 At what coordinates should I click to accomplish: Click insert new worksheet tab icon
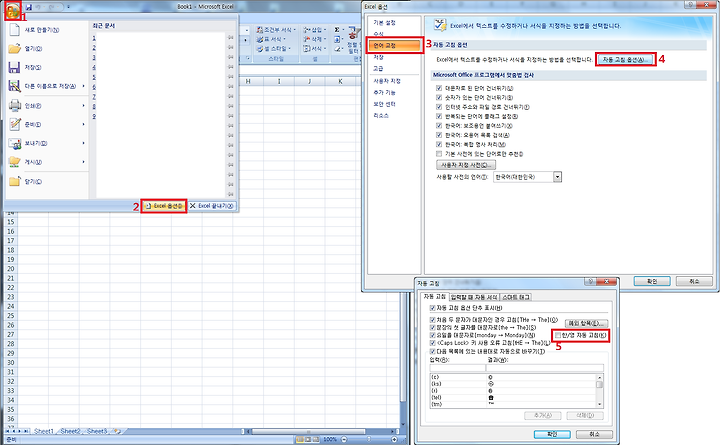coord(117,431)
